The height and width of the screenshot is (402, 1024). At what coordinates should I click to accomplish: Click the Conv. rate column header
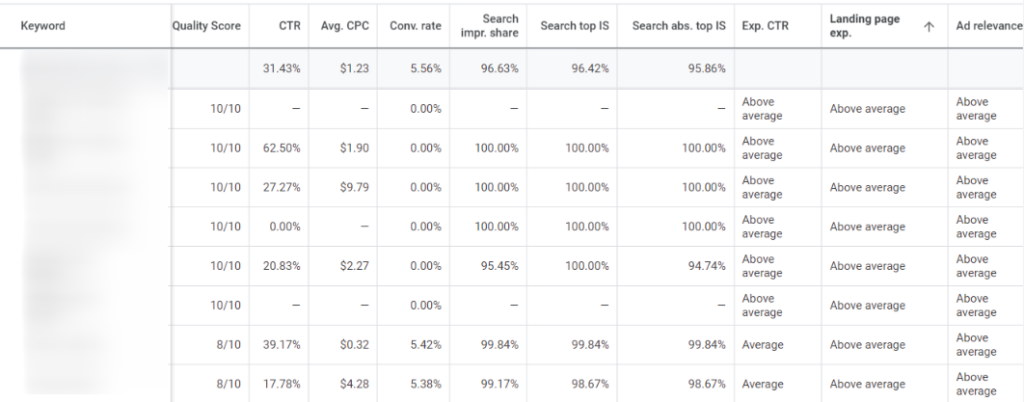click(417, 26)
